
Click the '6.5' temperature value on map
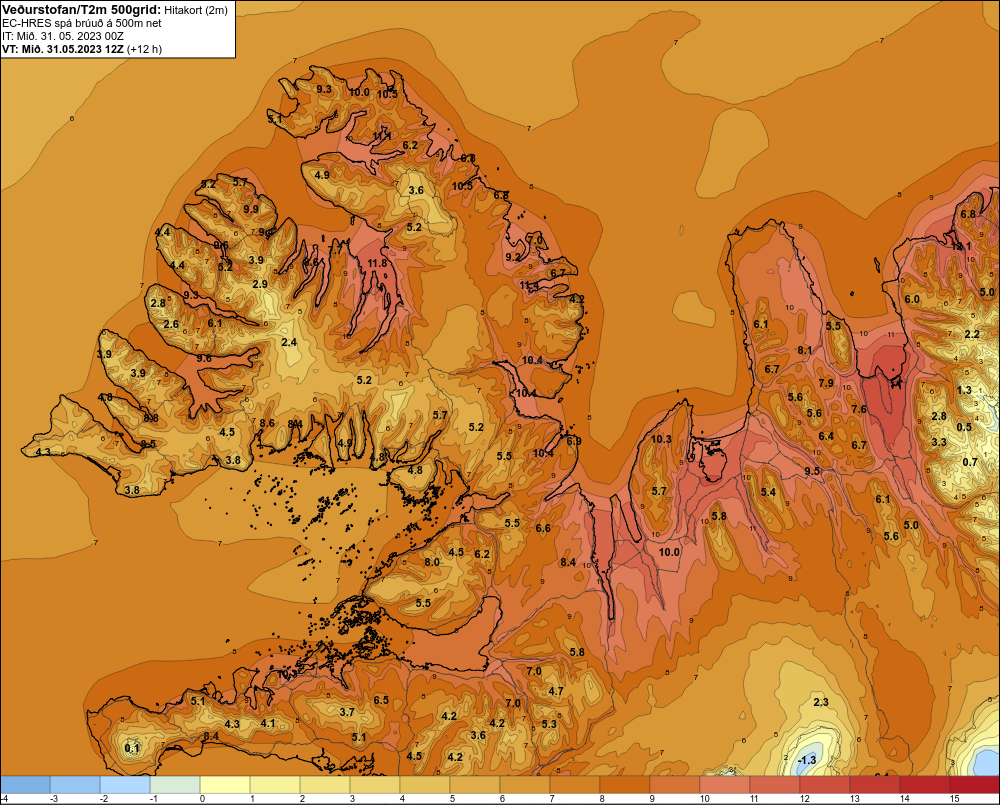pos(381,700)
